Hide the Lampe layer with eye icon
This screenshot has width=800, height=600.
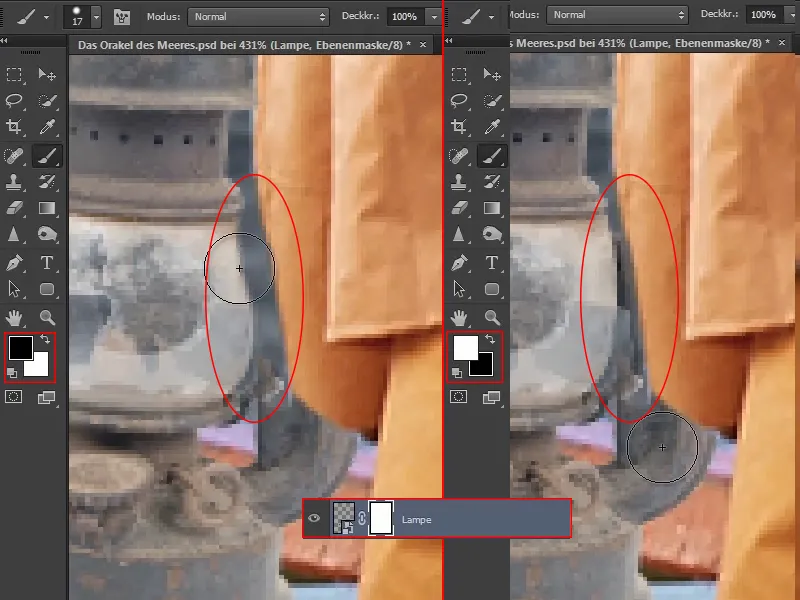[314, 519]
